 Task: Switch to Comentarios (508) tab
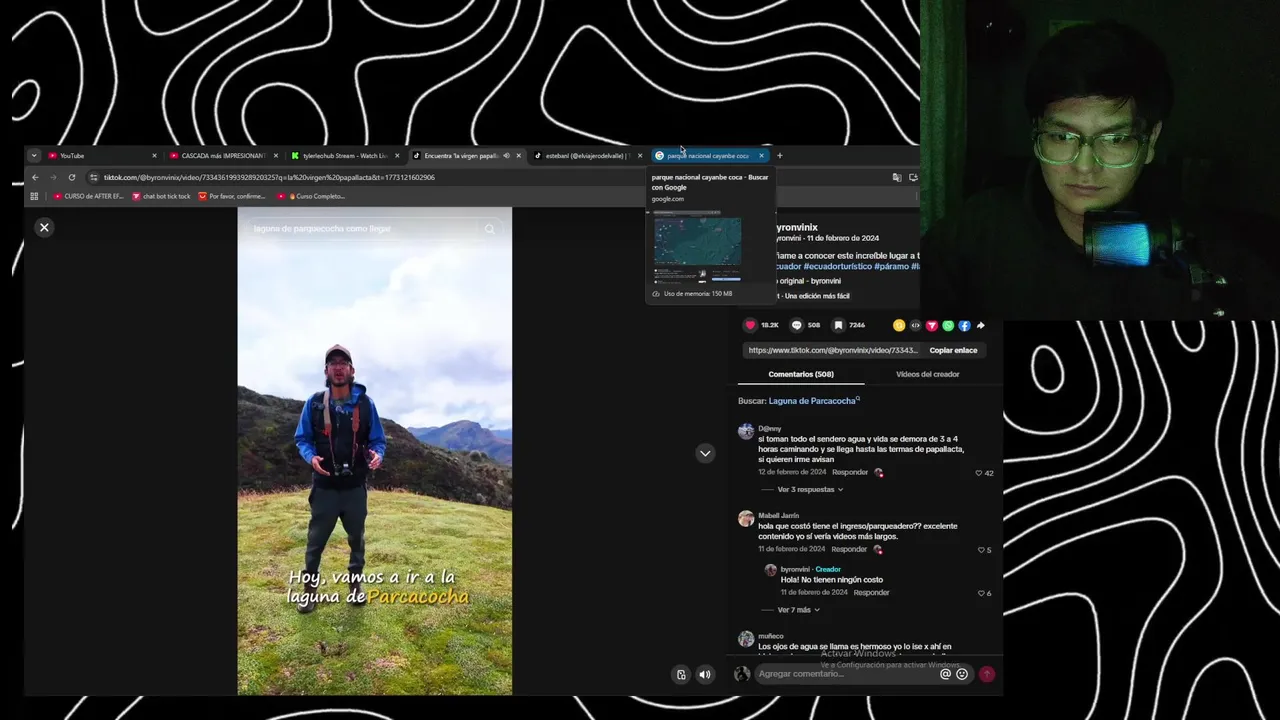coord(801,374)
